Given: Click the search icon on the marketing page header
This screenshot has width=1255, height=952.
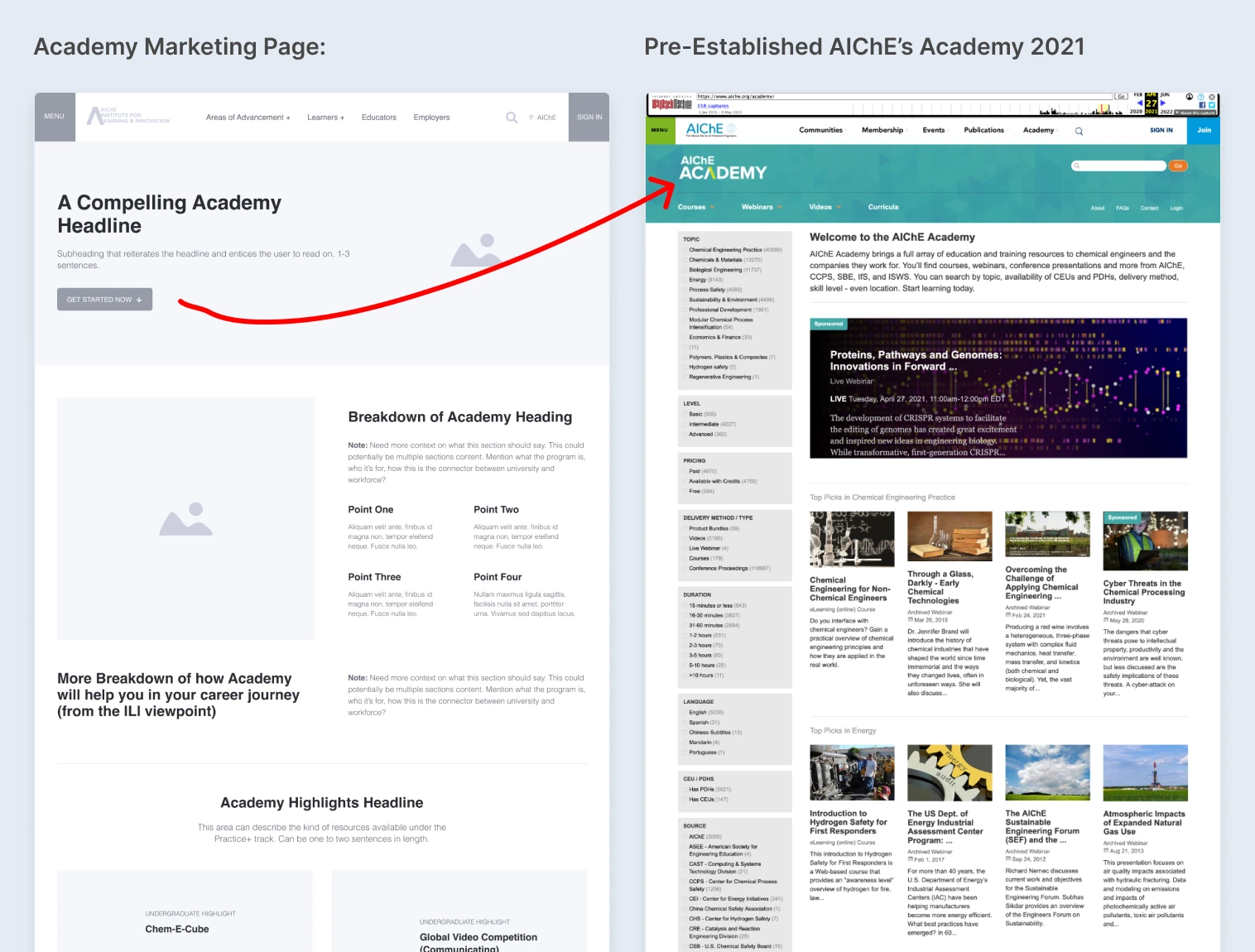Looking at the screenshot, I should (x=512, y=117).
